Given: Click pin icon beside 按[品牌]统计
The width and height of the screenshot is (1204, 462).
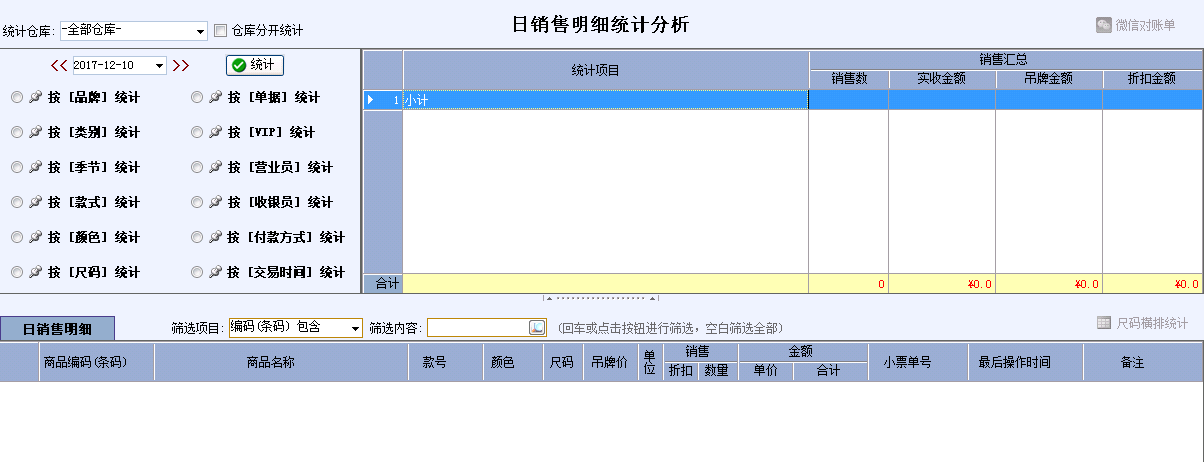Looking at the screenshot, I should coord(35,97).
